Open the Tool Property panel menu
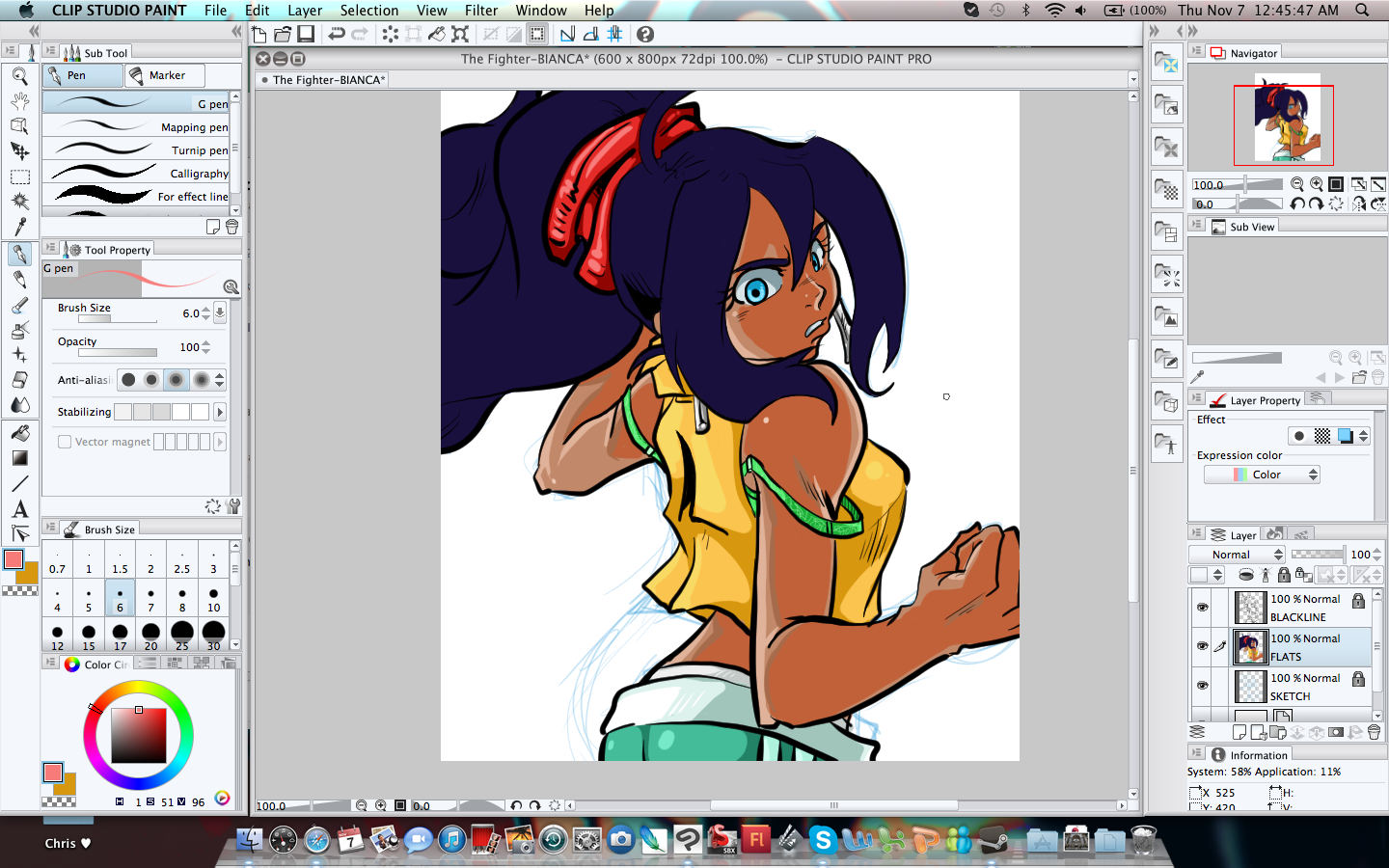Image resolution: width=1389 pixels, height=868 pixels. [x=50, y=249]
